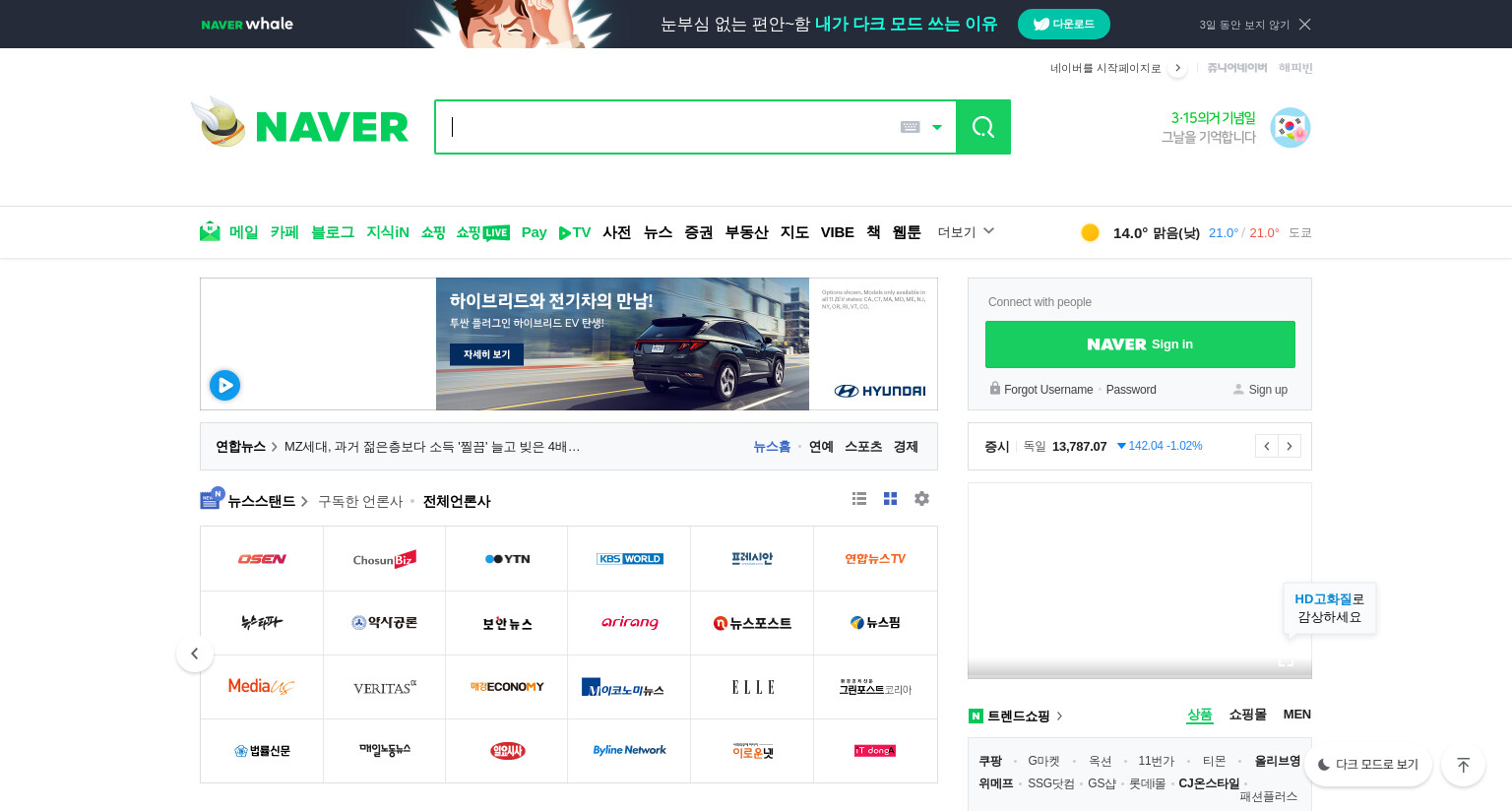Open Naver Pay menu item
The image size is (1512, 811).
tap(535, 232)
